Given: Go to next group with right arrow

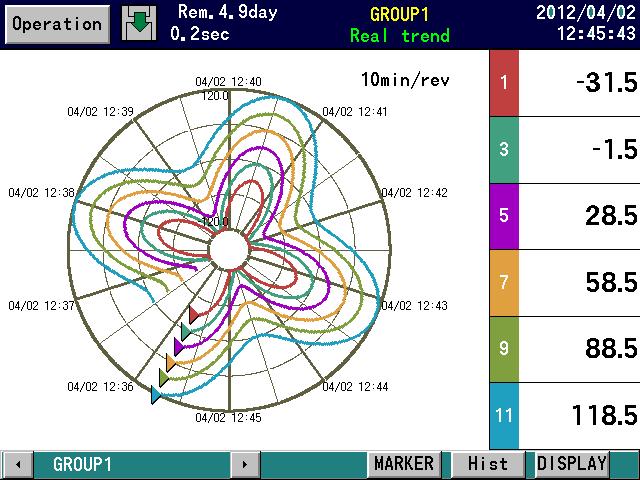Looking at the screenshot, I should coord(245,464).
